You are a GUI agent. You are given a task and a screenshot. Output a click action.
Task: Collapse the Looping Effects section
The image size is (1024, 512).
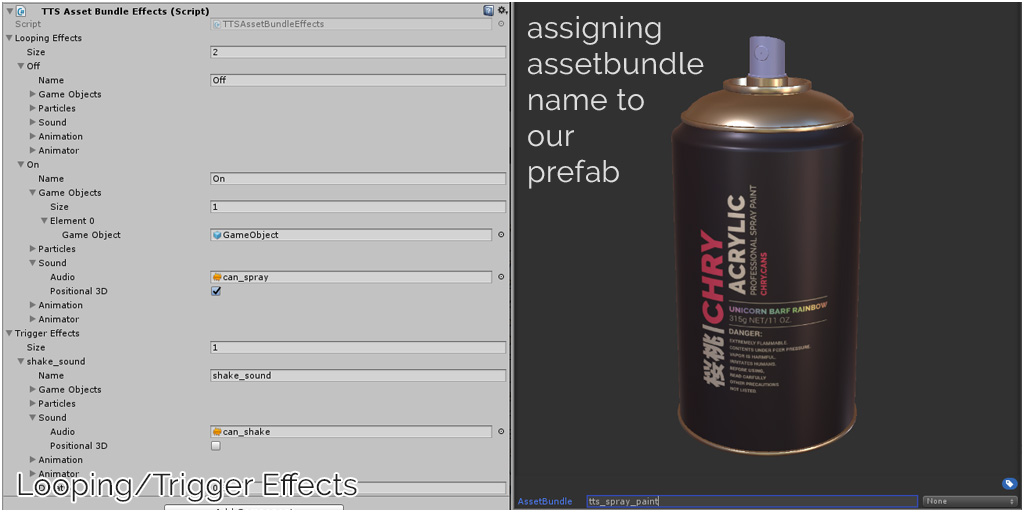coord(9,38)
